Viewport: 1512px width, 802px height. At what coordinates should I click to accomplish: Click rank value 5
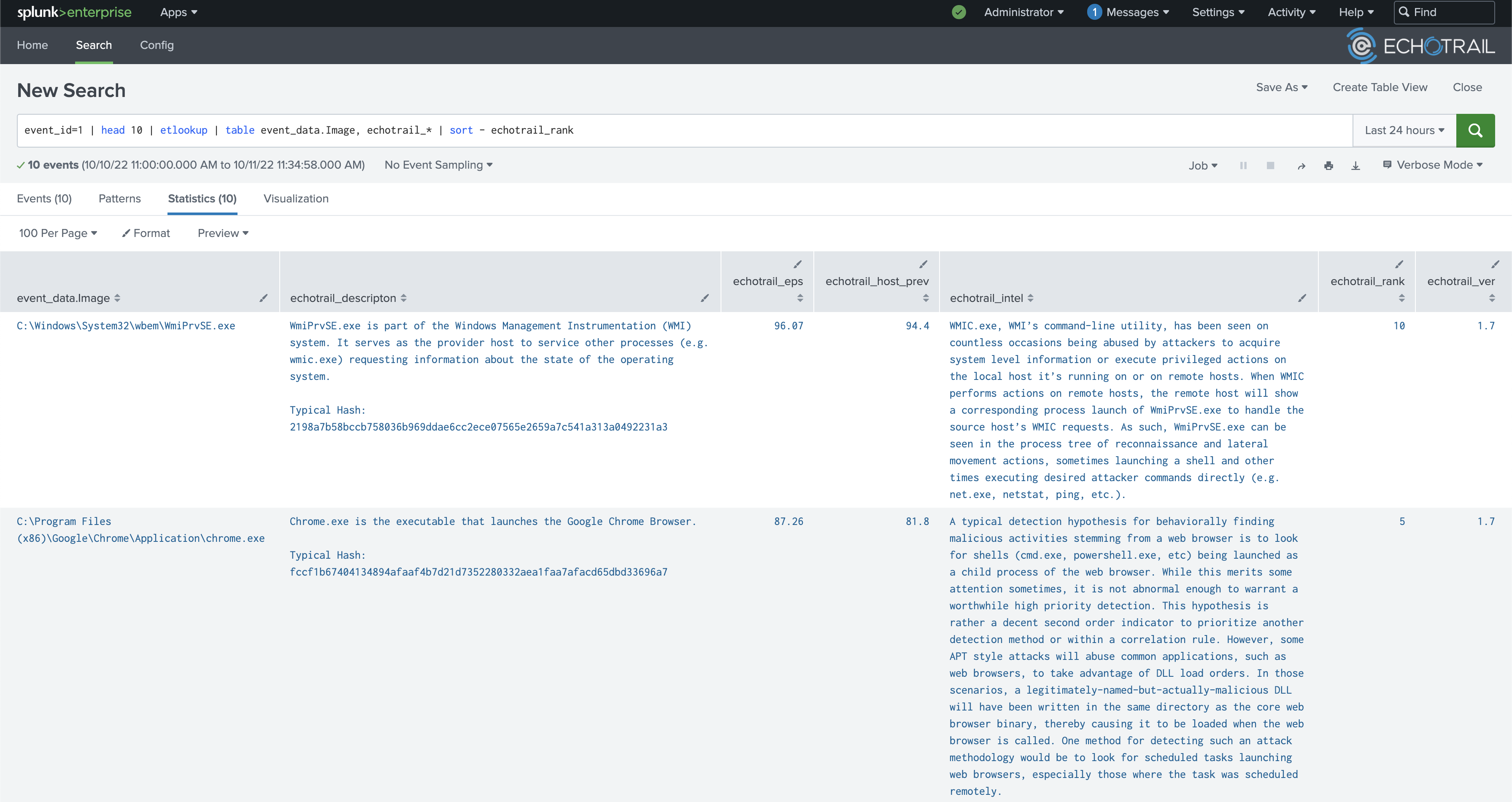1402,522
